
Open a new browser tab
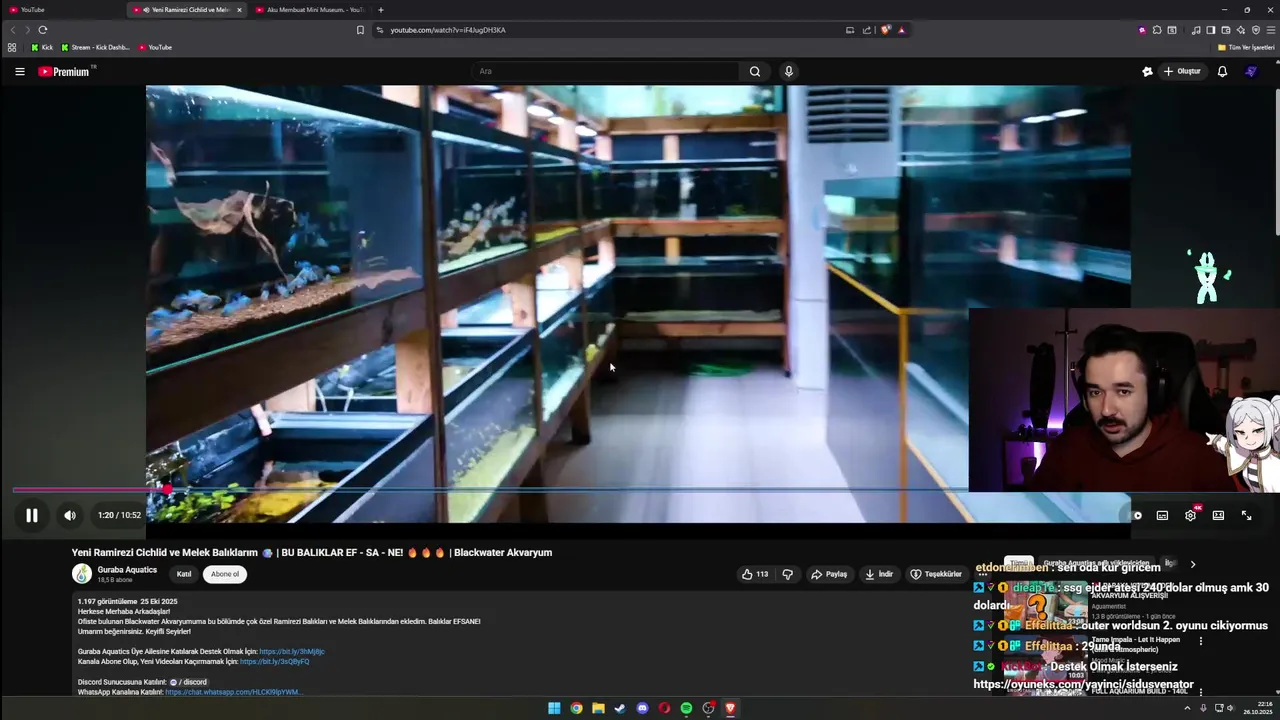click(x=380, y=10)
